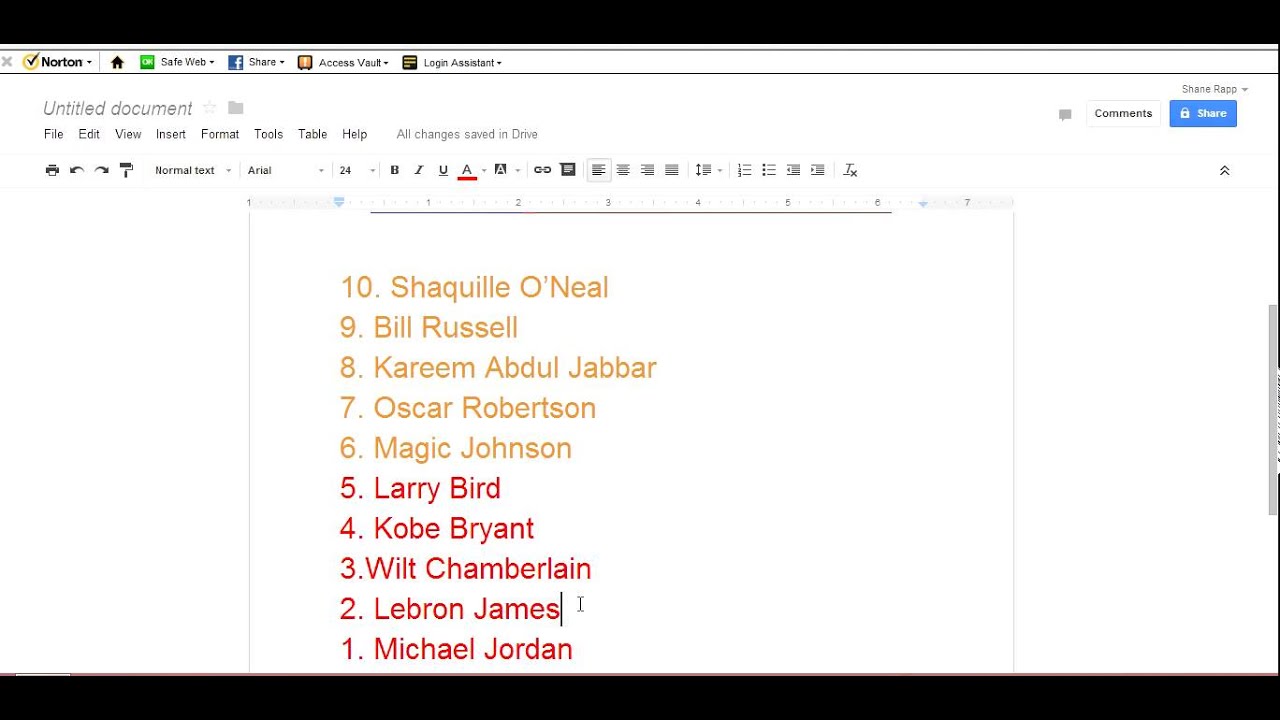Apply a bulleted list
Screen dimensions: 1280x720
[769, 170]
